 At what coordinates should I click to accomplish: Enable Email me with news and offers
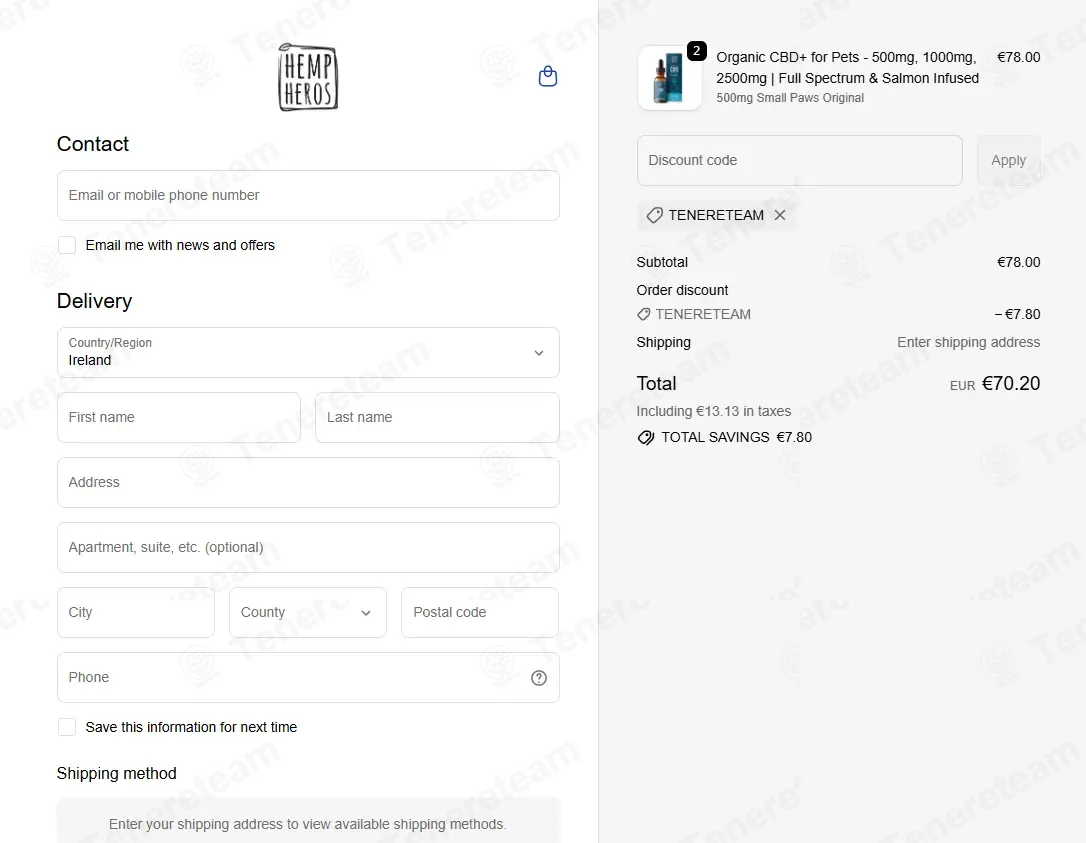(67, 245)
